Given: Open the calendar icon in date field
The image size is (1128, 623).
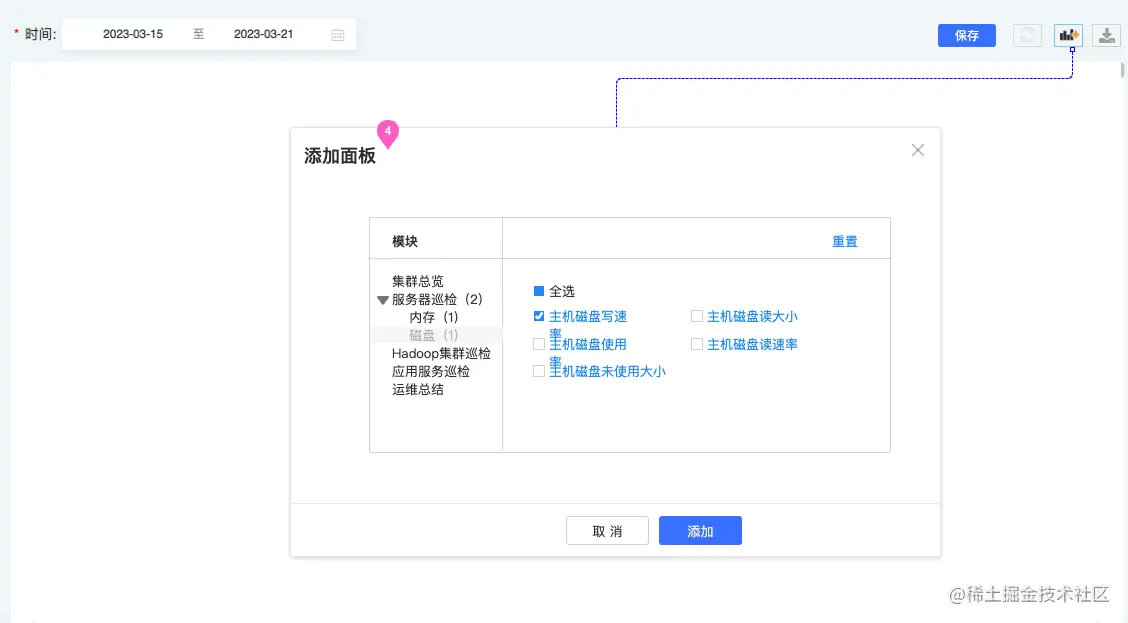Looking at the screenshot, I should (337, 35).
